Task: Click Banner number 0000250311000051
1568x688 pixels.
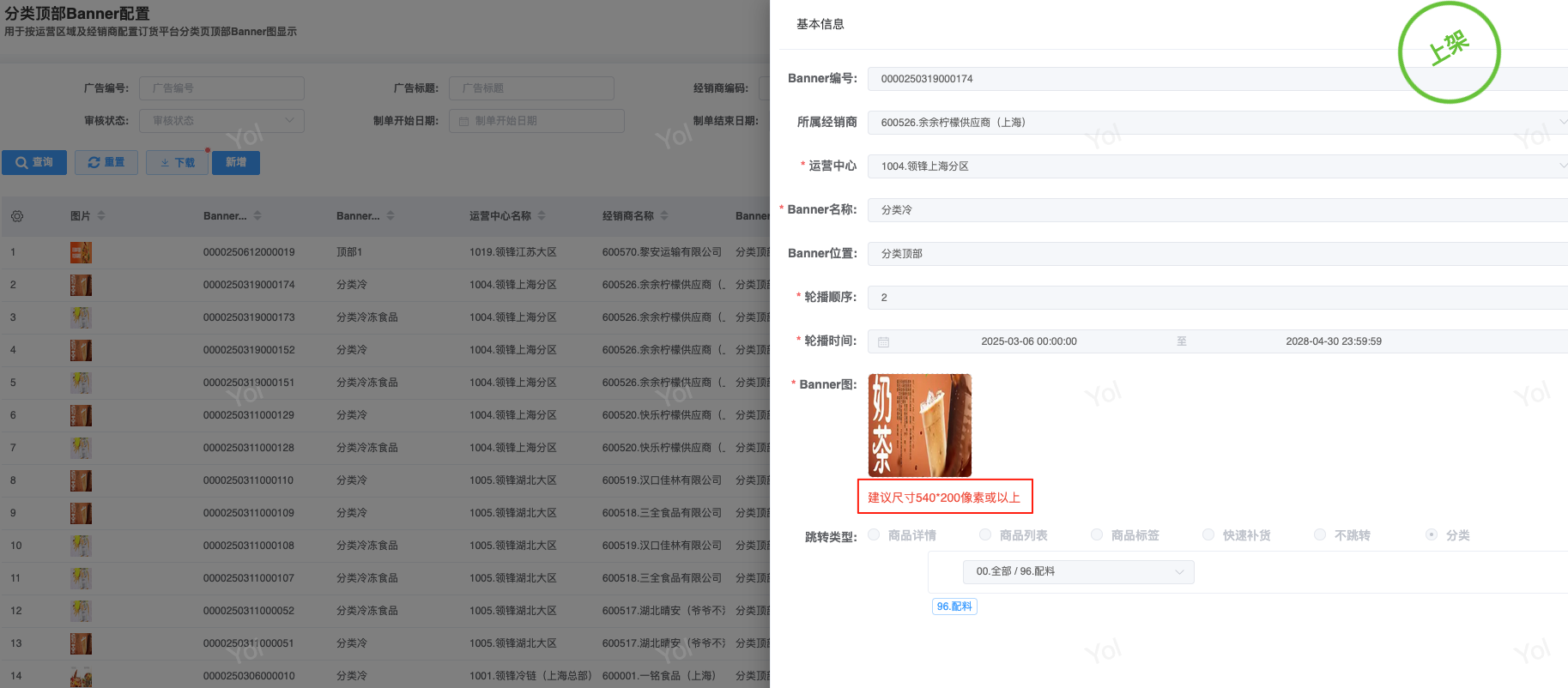Action: click(x=249, y=643)
